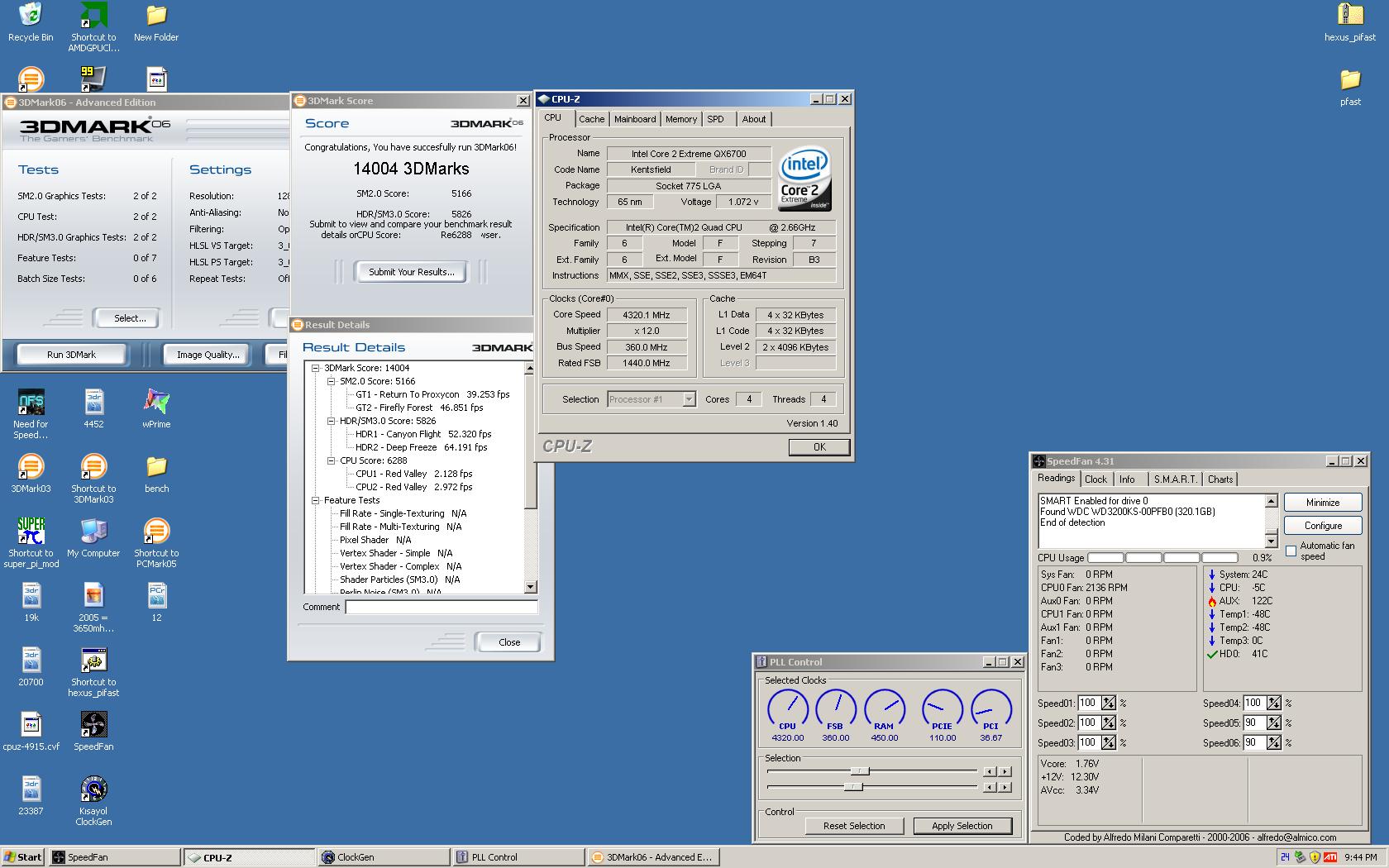The width and height of the screenshot is (1389, 868).
Task: Switch to the Cache tab in CPU-Z
Action: (591, 119)
